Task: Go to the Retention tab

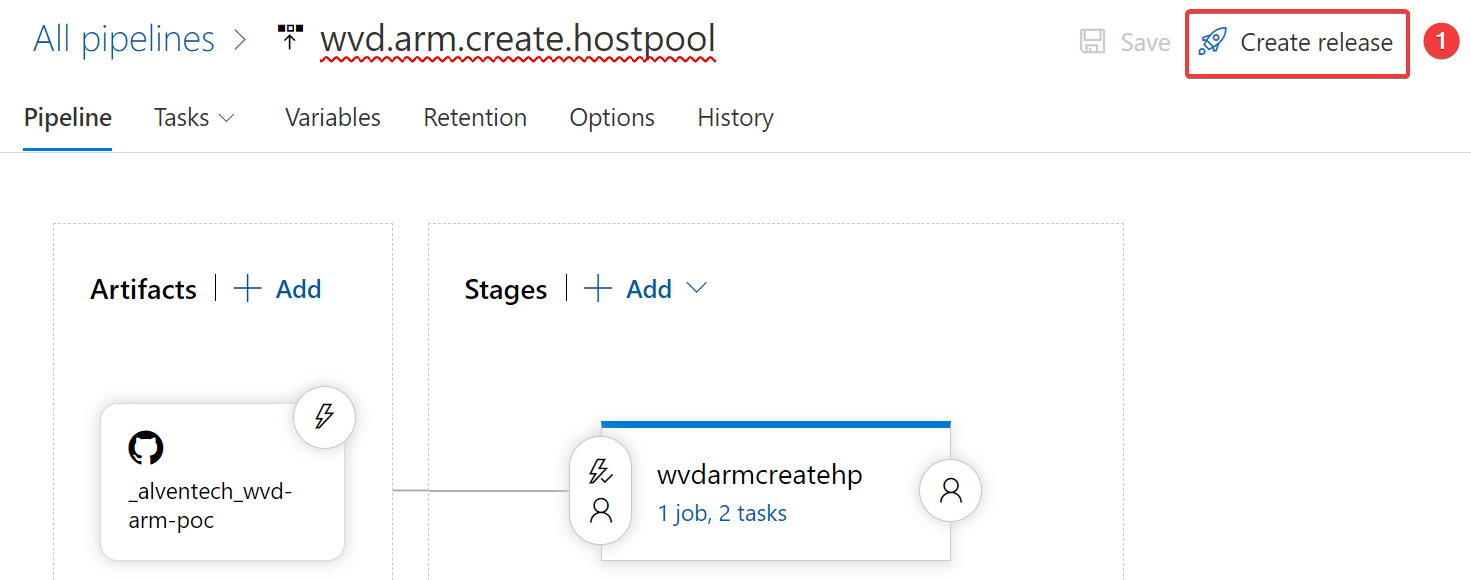Action: 475,118
